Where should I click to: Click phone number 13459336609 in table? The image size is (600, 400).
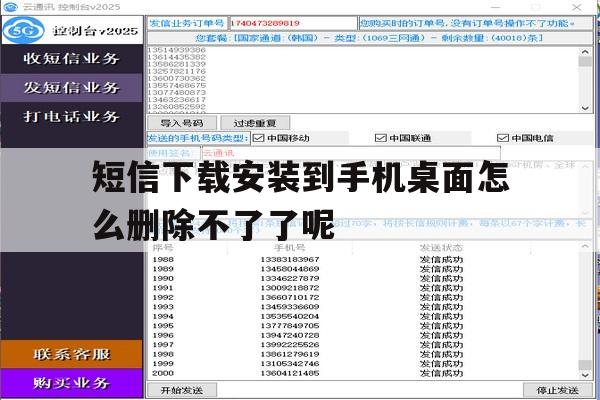pyautogui.click(x=290, y=307)
